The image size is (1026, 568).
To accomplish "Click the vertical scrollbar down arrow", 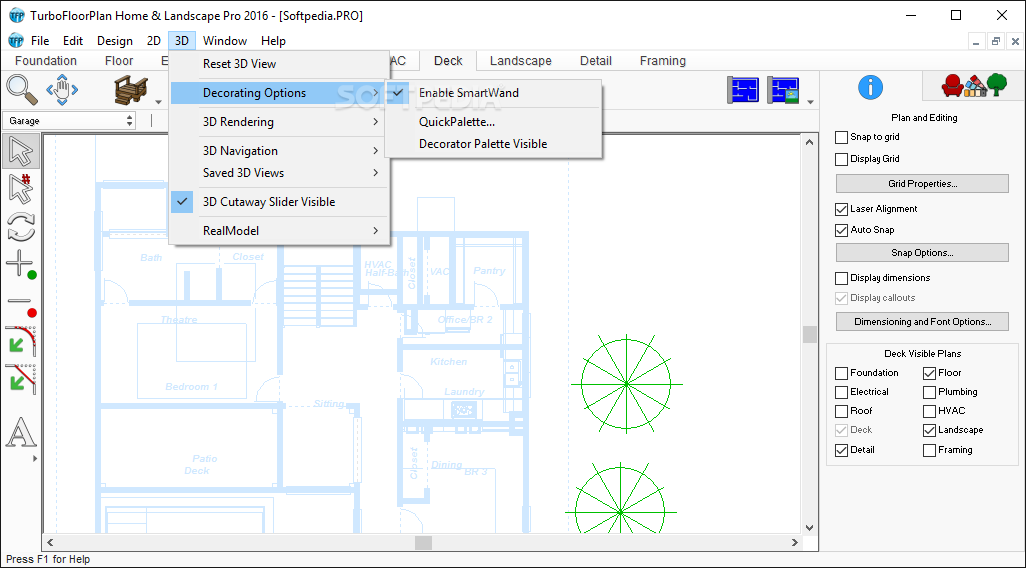I will 810,527.
